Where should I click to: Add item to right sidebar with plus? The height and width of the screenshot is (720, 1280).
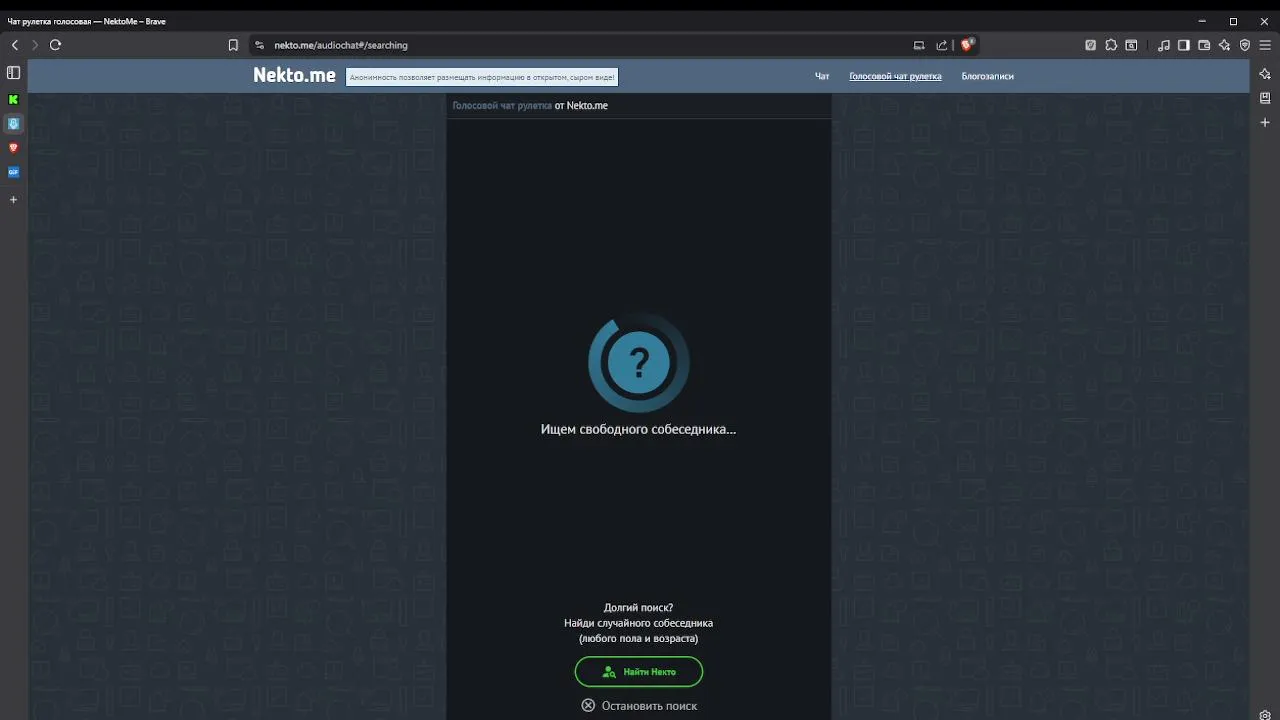[x=1265, y=122]
